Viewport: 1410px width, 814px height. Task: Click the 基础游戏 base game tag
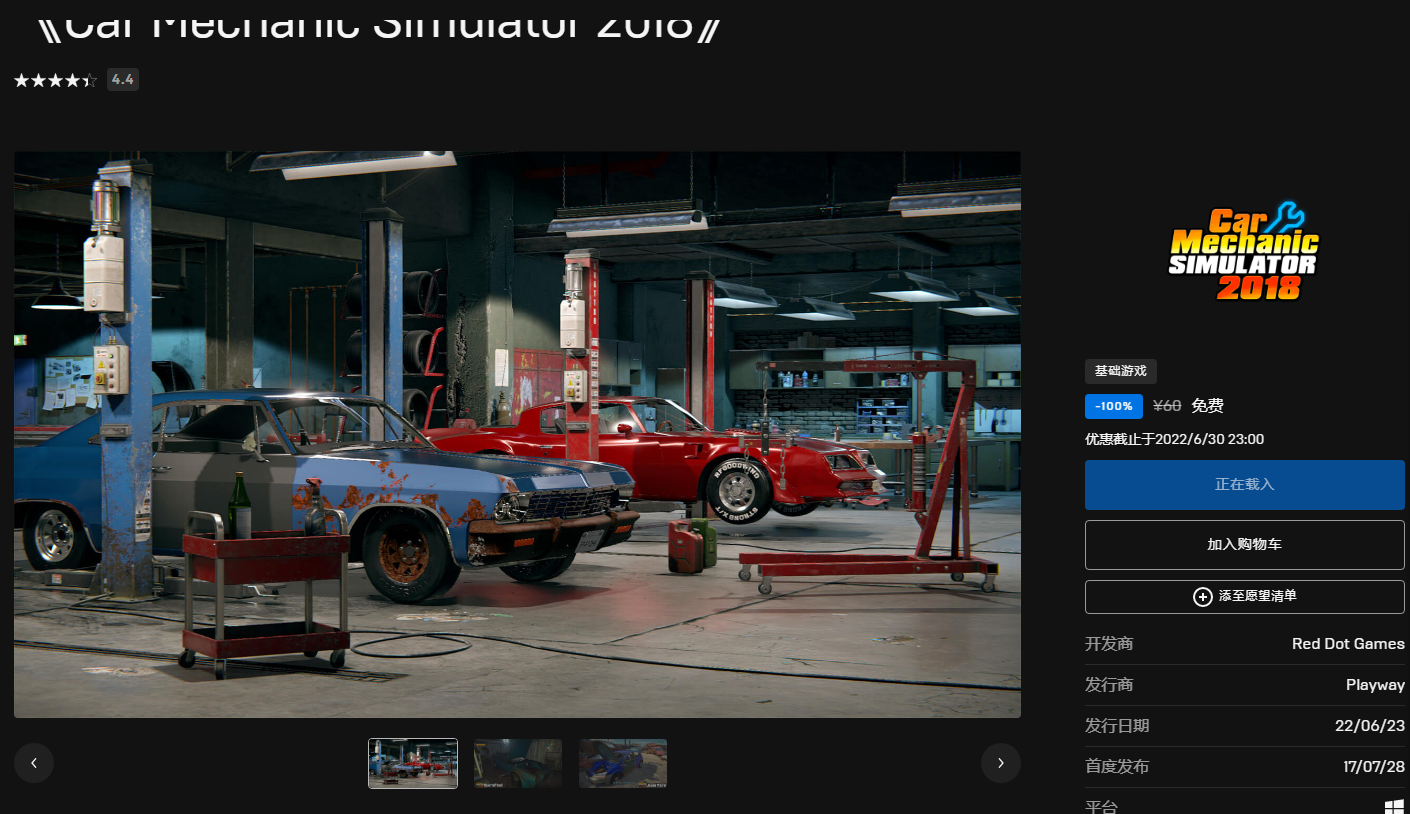point(1121,371)
